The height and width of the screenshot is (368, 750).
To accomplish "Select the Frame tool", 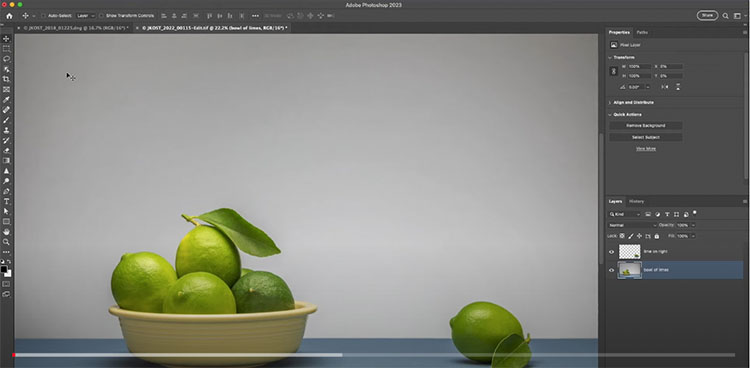I will tap(6, 89).
